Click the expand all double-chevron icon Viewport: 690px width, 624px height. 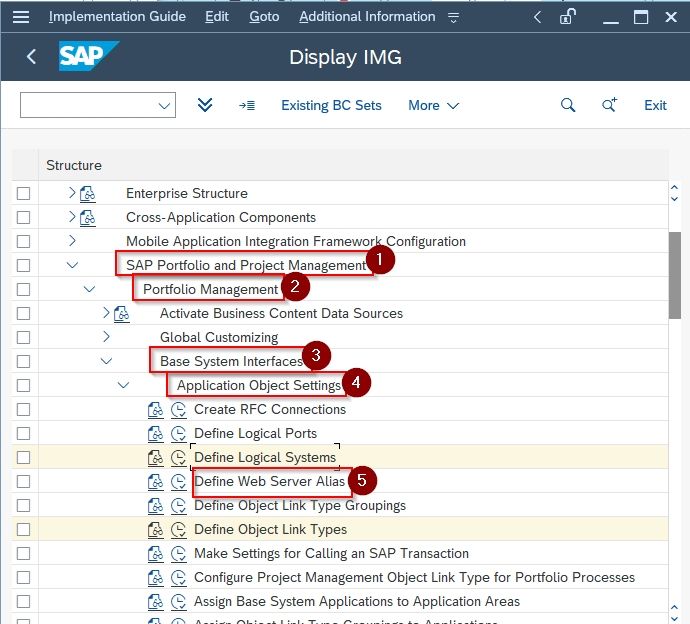pyautogui.click(x=205, y=105)
